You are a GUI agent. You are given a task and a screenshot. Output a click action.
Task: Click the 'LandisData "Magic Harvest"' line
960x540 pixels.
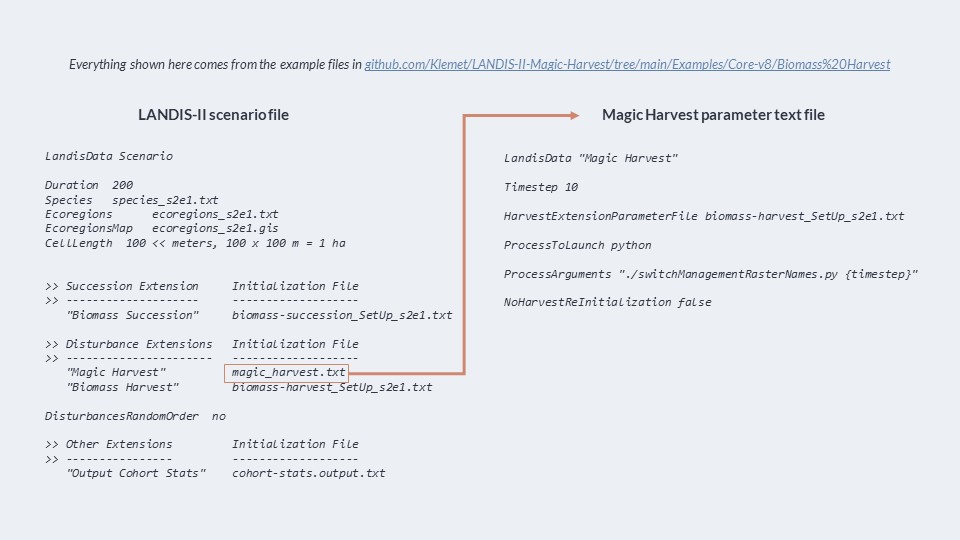[591, 158]
